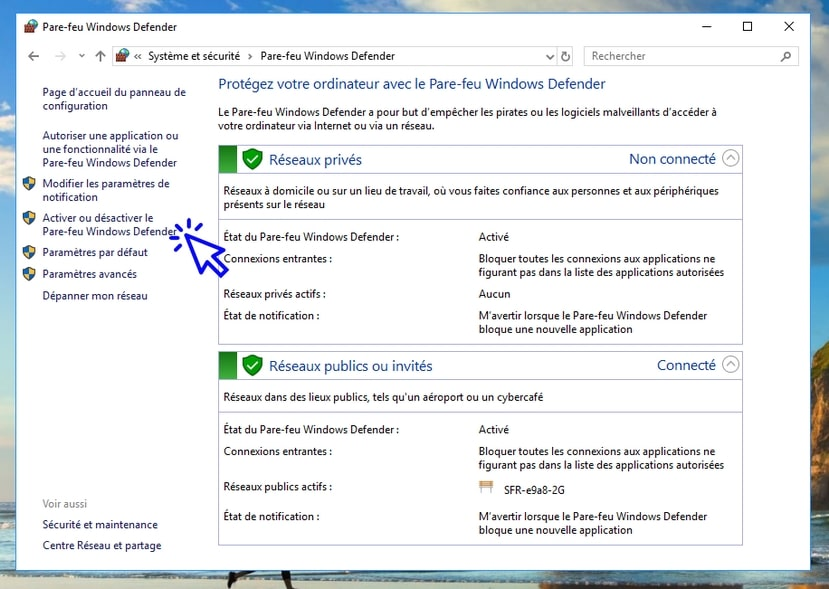This screenshot has height=589, width=829.
Task: Click the back navigation arrow
Action: 34,56
